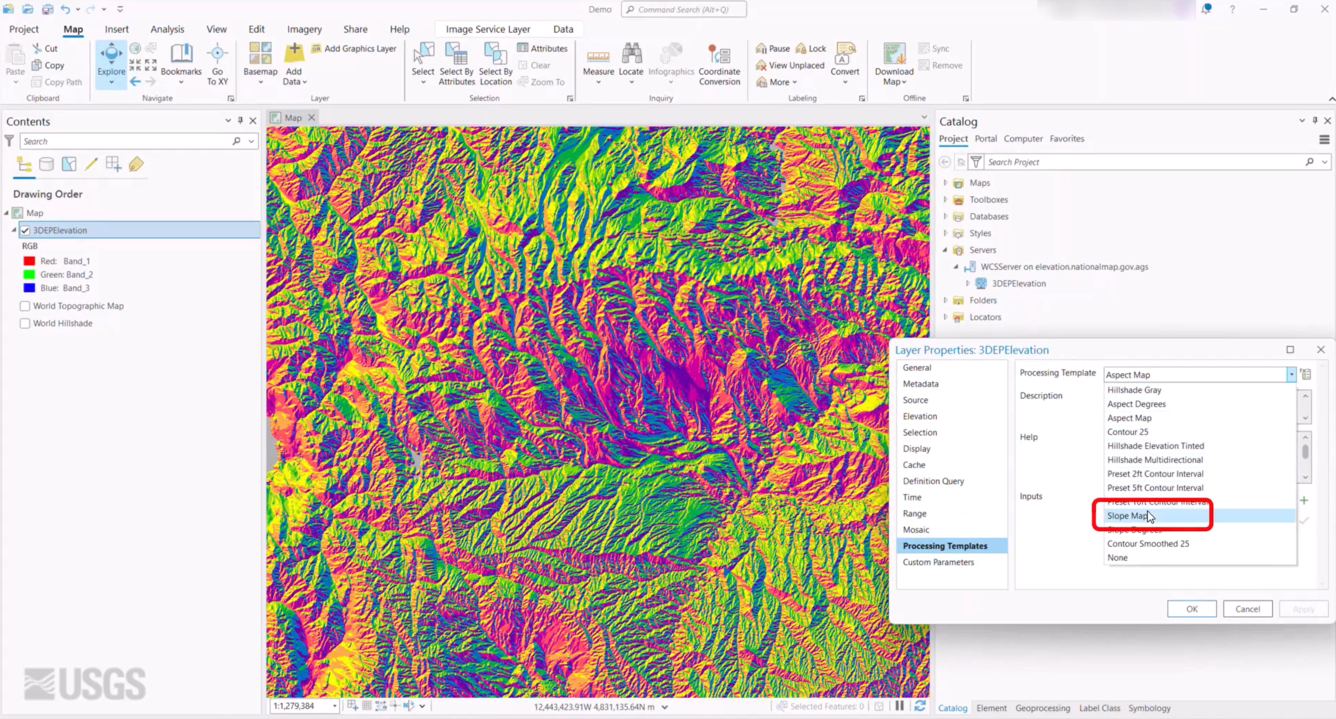
Task: Expand the Databases node in Catalog
Action: tap(945, 216)
